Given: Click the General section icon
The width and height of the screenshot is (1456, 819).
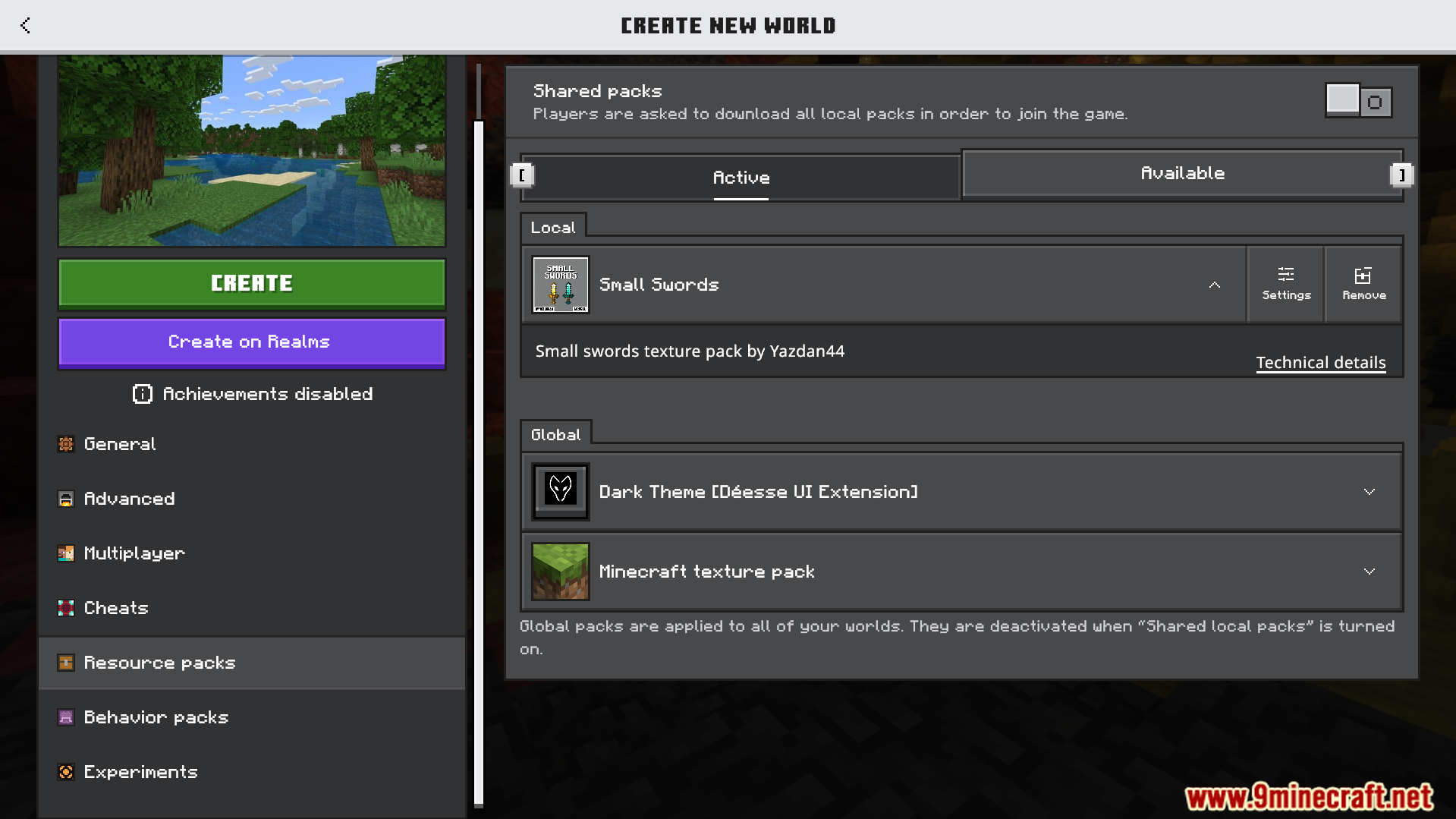Looking at the screenshot, I should coord(66,444).
